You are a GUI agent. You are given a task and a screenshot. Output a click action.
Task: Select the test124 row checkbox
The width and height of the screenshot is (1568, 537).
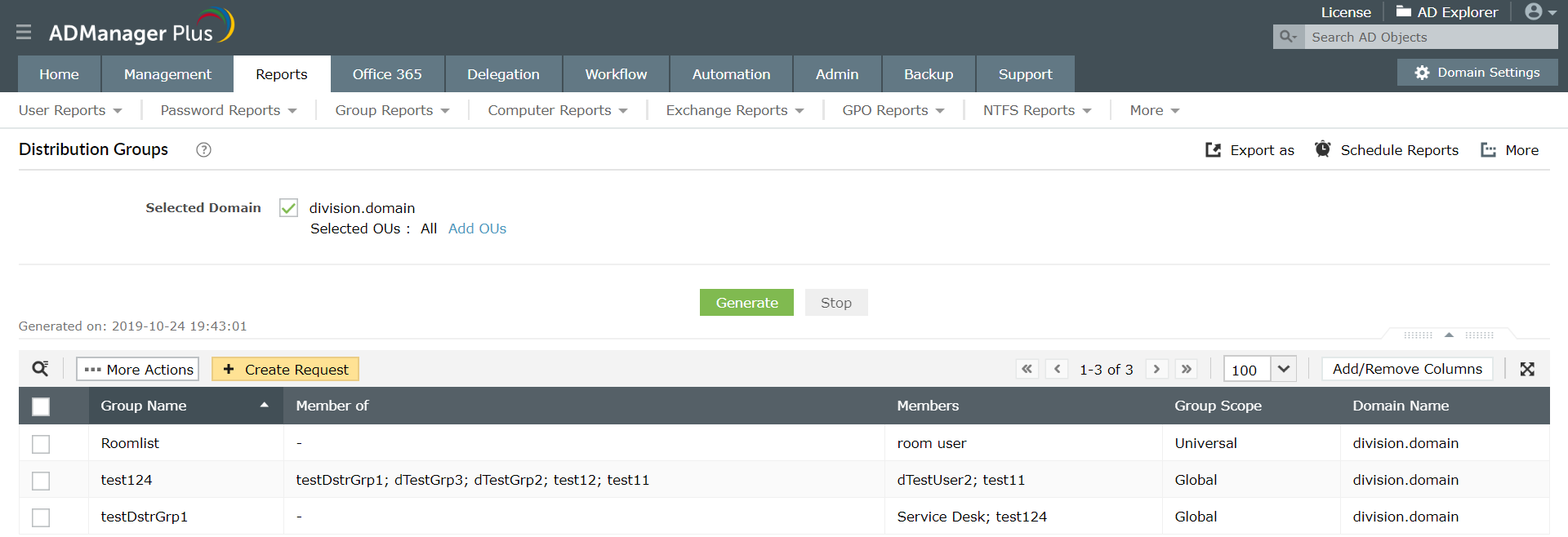[x=41, y=481]
